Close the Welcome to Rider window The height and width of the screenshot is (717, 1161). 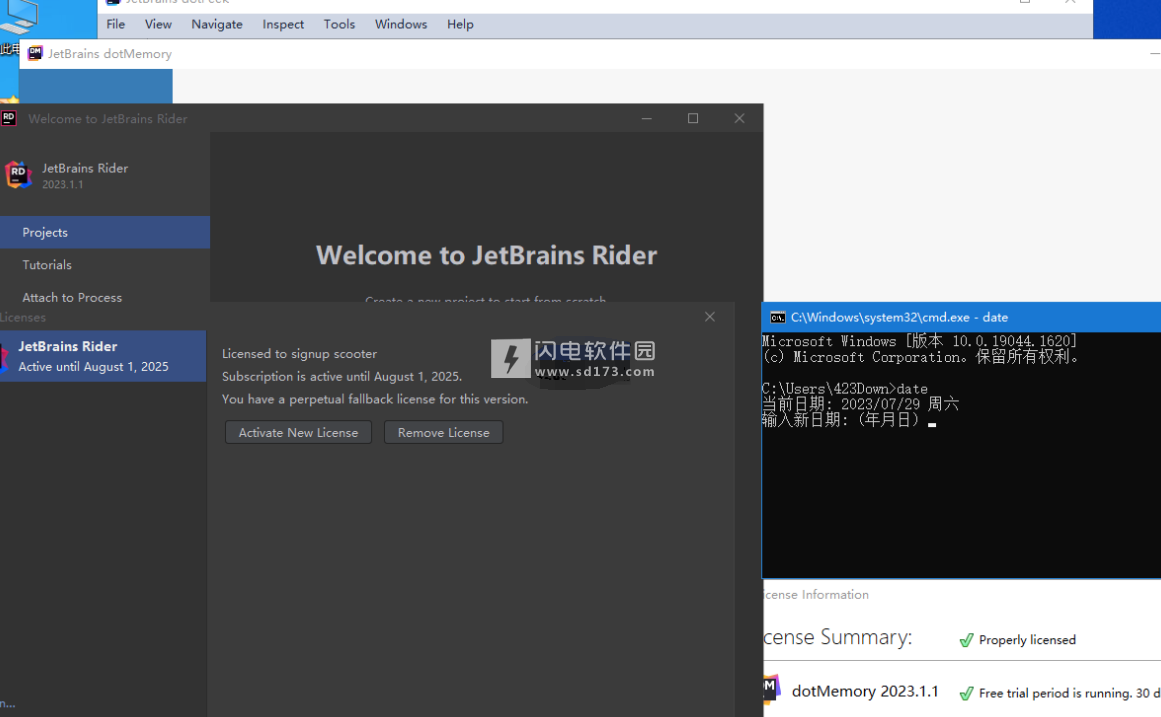(x=739, y=119)
